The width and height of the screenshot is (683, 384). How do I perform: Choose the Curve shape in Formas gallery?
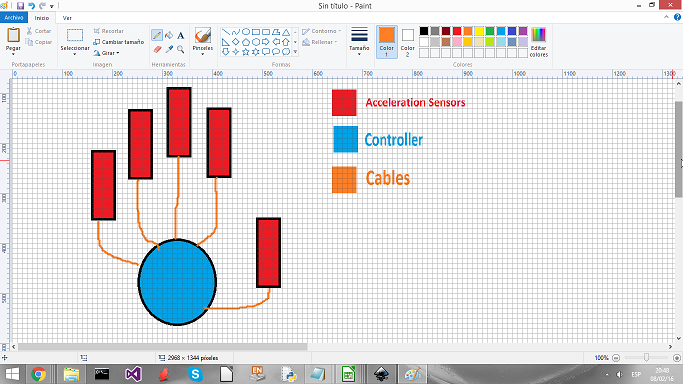[236, 32]
